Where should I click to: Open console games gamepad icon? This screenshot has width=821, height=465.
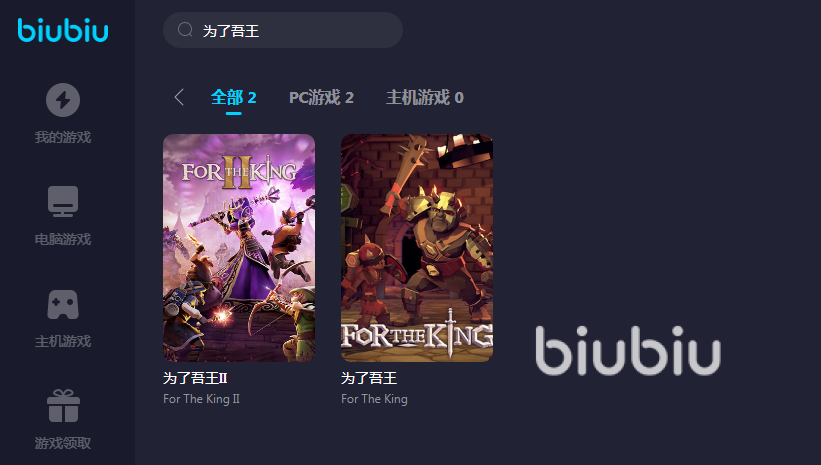coord(63,304)
